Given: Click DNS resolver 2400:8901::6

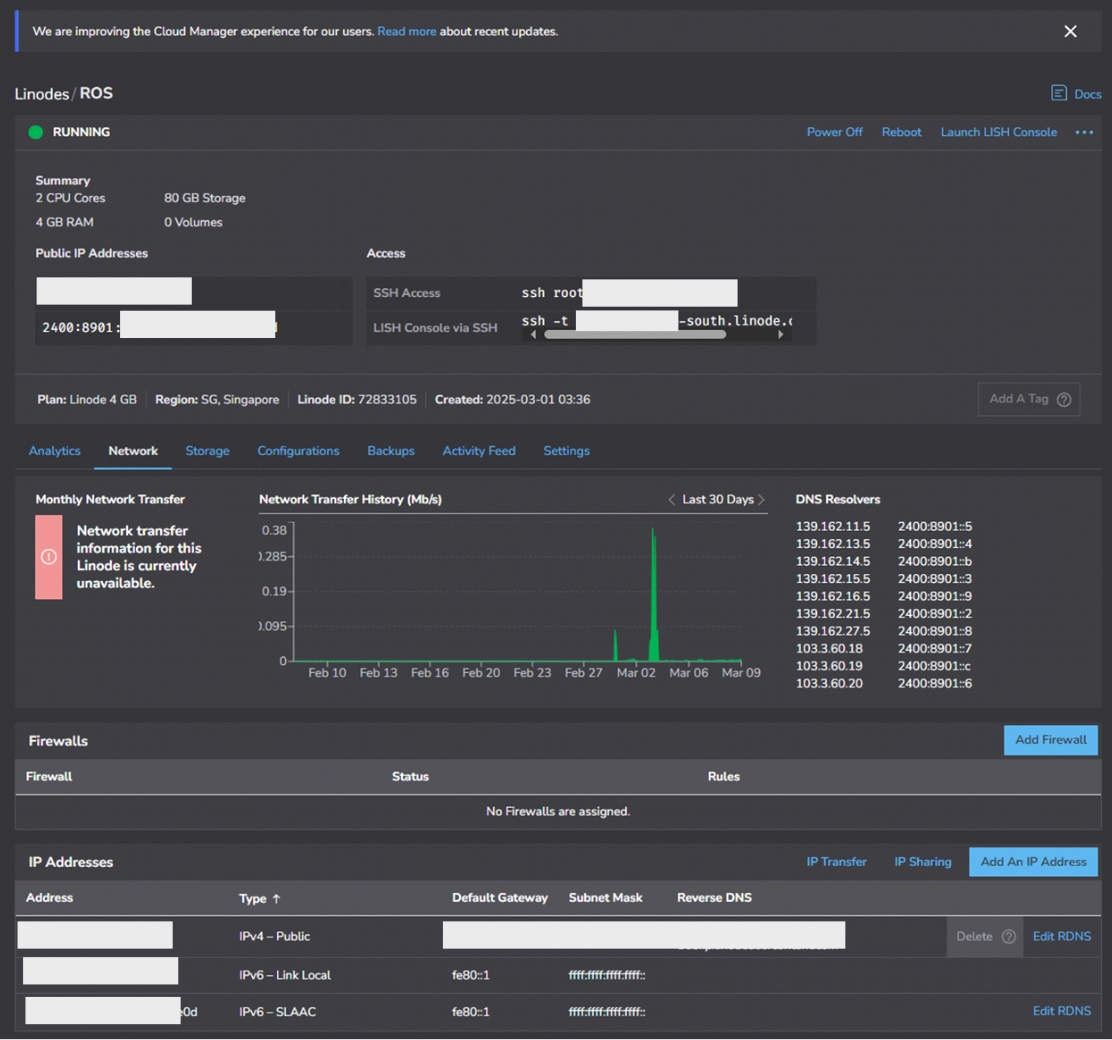Looking at the screenshot, I should click(x=935, y=683).
